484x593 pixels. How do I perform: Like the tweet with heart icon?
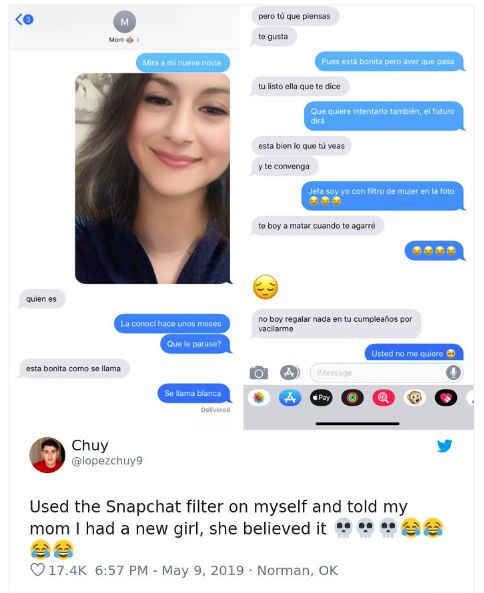[37, 570]
